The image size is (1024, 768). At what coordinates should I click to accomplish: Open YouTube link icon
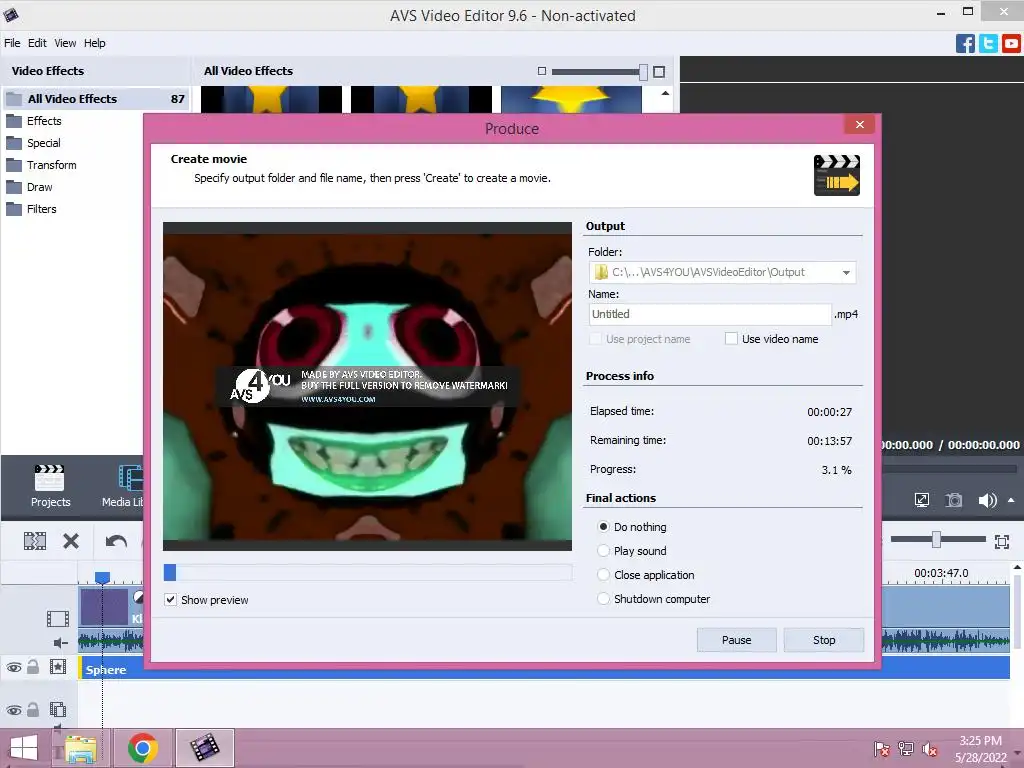pos(1011,43)
